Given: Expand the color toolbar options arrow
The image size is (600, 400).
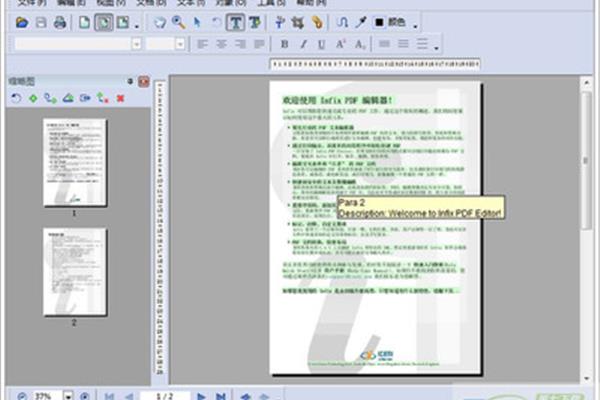Looking at the screenshot, I should tap(415, 26).
